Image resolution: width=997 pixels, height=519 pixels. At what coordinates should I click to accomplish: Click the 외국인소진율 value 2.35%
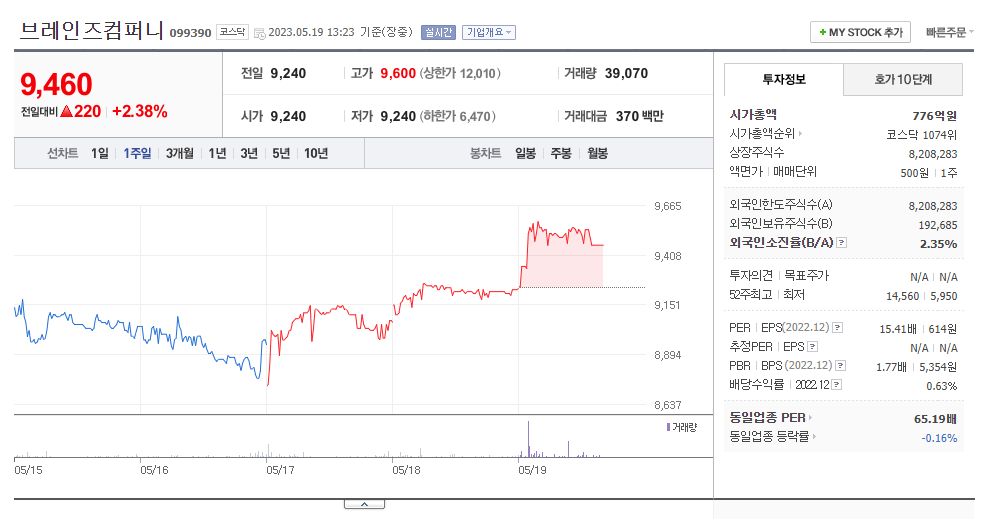coord(939,244)
